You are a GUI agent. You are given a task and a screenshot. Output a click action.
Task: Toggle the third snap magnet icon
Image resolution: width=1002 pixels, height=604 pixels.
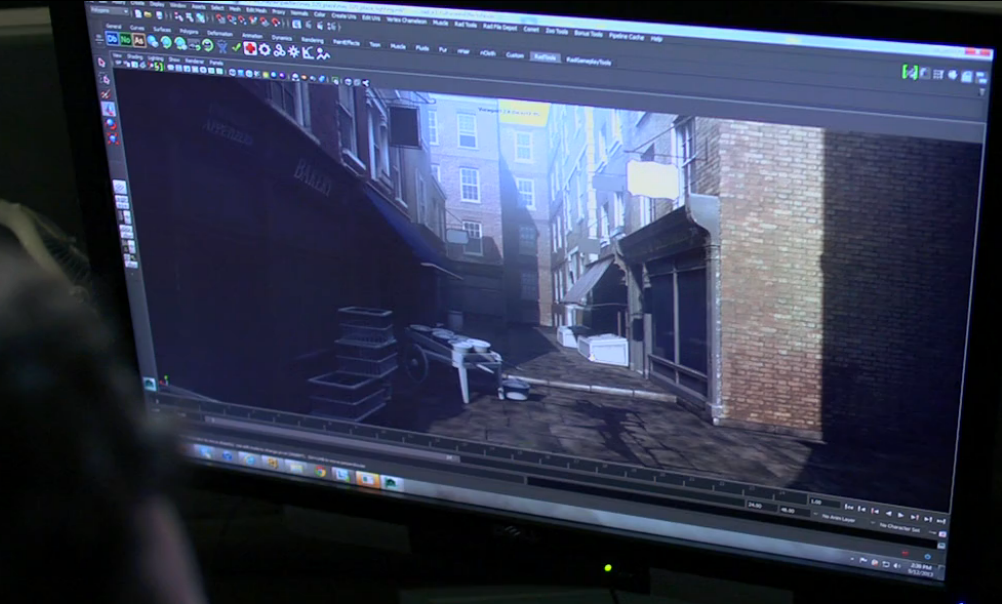tap(242, 20)
